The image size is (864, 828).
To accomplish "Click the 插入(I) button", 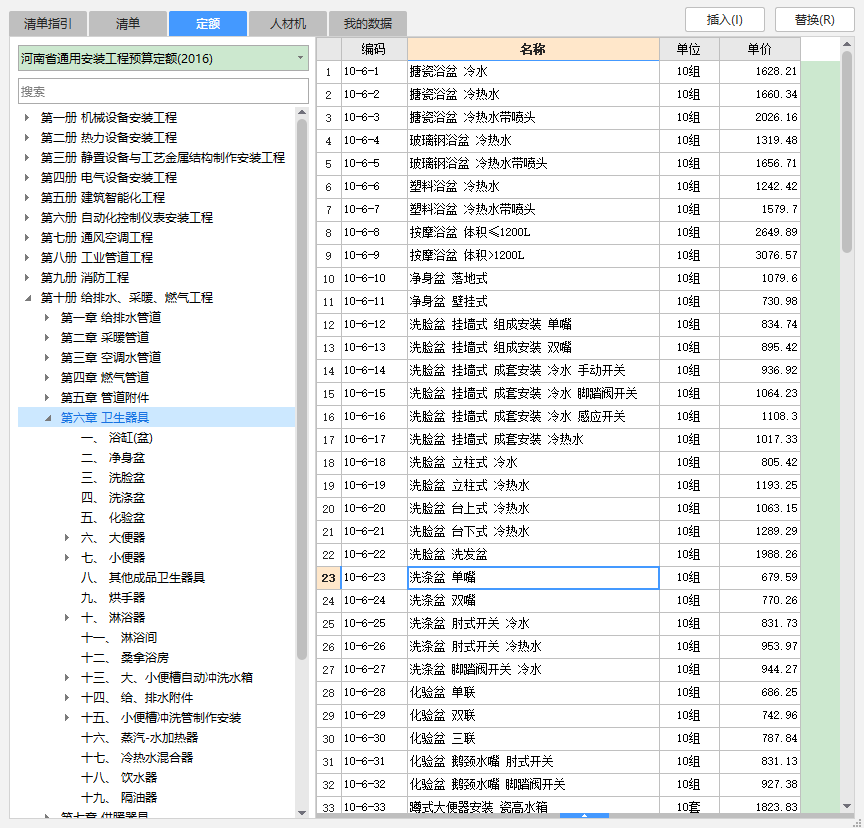I will (x=724, y=19).
